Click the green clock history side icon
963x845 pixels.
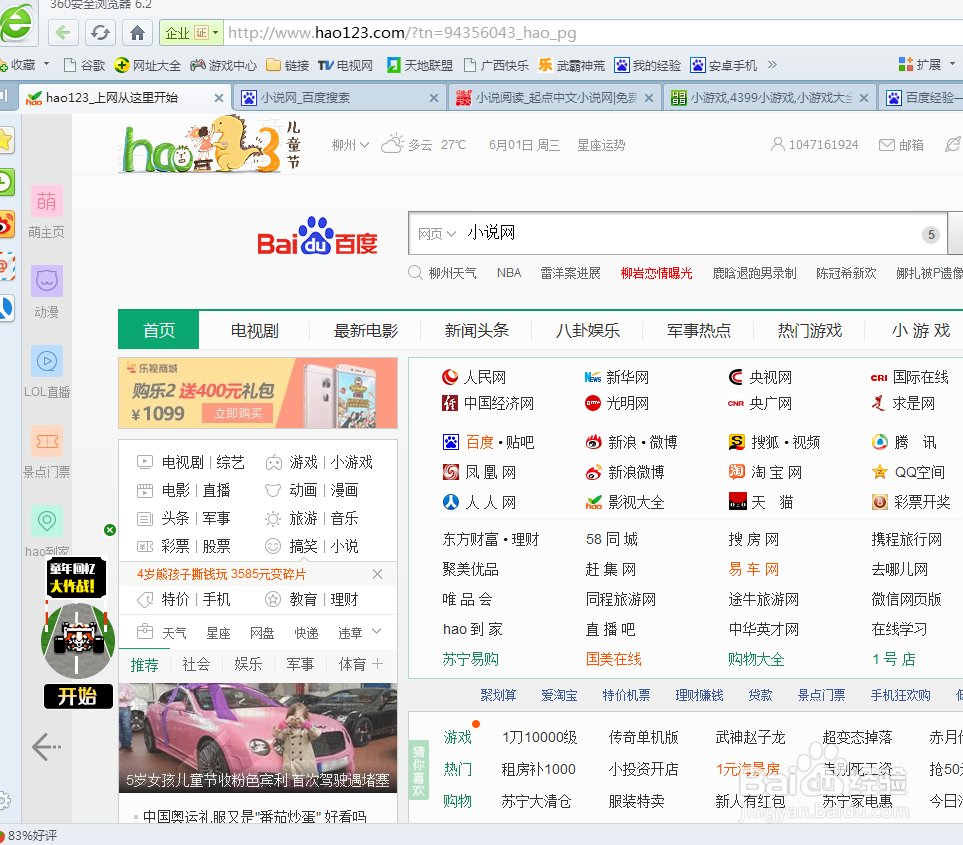click(x=6, y=182)
